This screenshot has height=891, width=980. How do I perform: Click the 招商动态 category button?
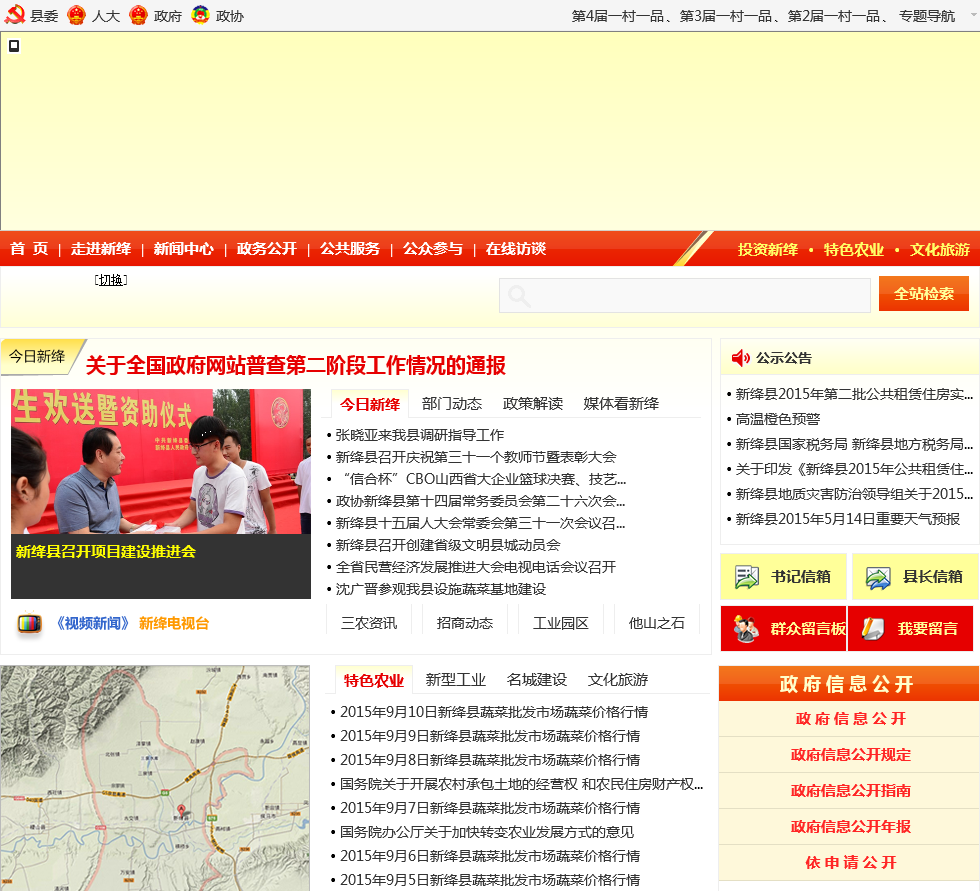465,623
